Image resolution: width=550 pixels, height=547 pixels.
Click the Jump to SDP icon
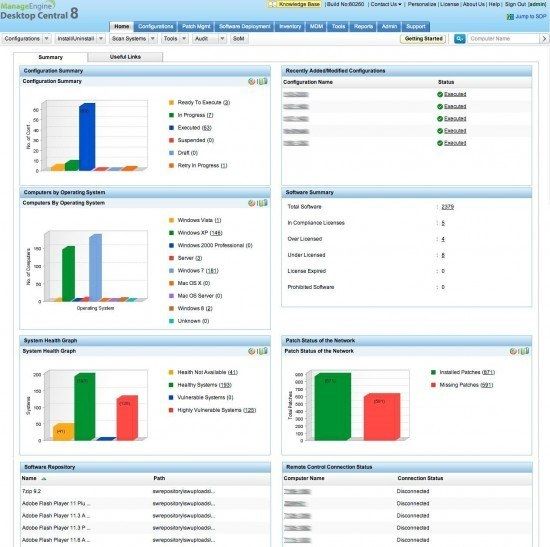click(x=510, y=17)
